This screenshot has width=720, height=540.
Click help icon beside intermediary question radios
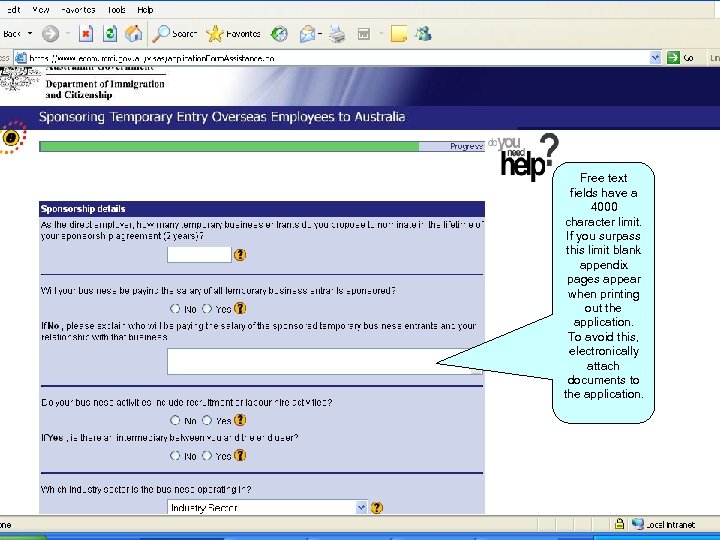(x=240, y=455)
